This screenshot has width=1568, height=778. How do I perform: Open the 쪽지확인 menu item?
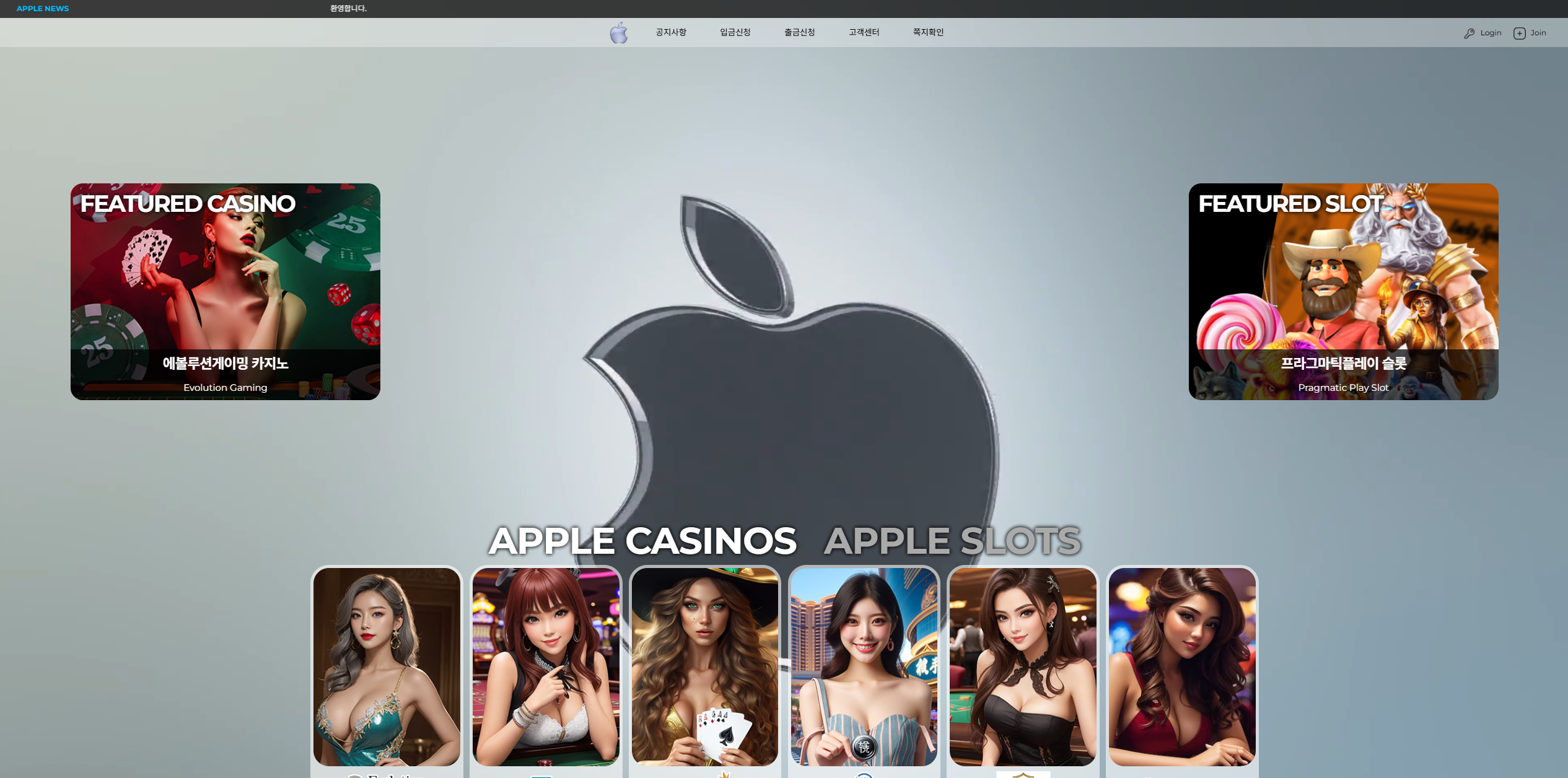click(x=928, y=32)
